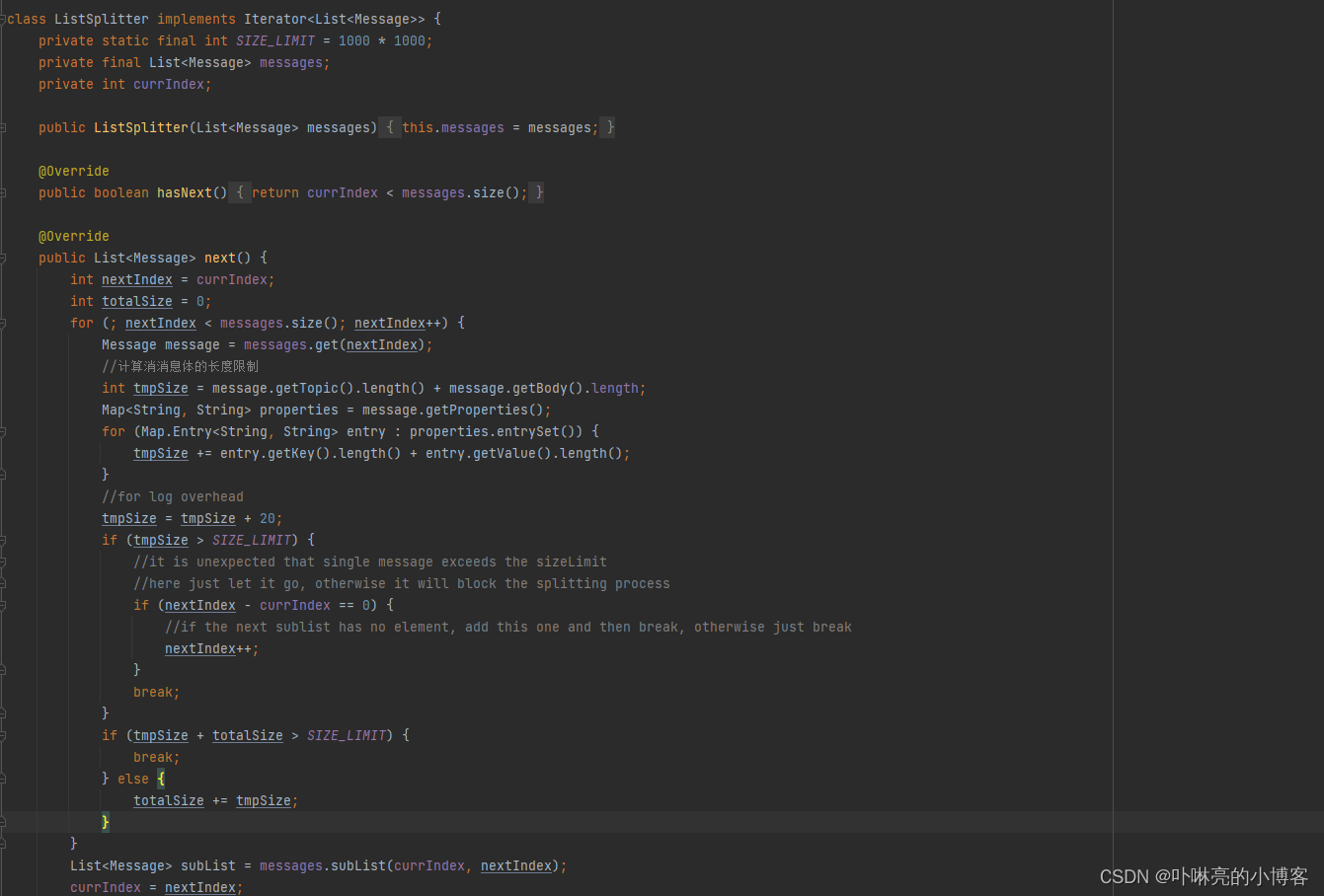This screenshot has width=1324, height=896.
Task: Click the highlighted closing brace on caret line
Action: tap(106, 822)
